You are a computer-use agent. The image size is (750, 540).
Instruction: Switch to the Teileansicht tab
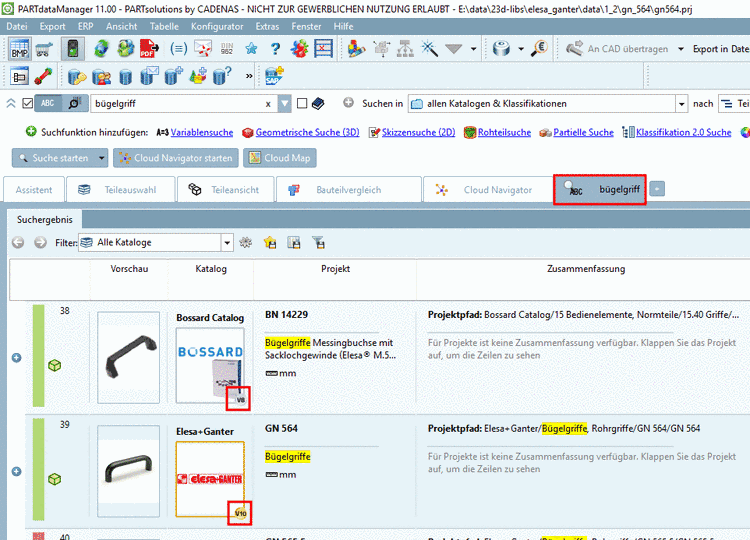pos(225,190)
